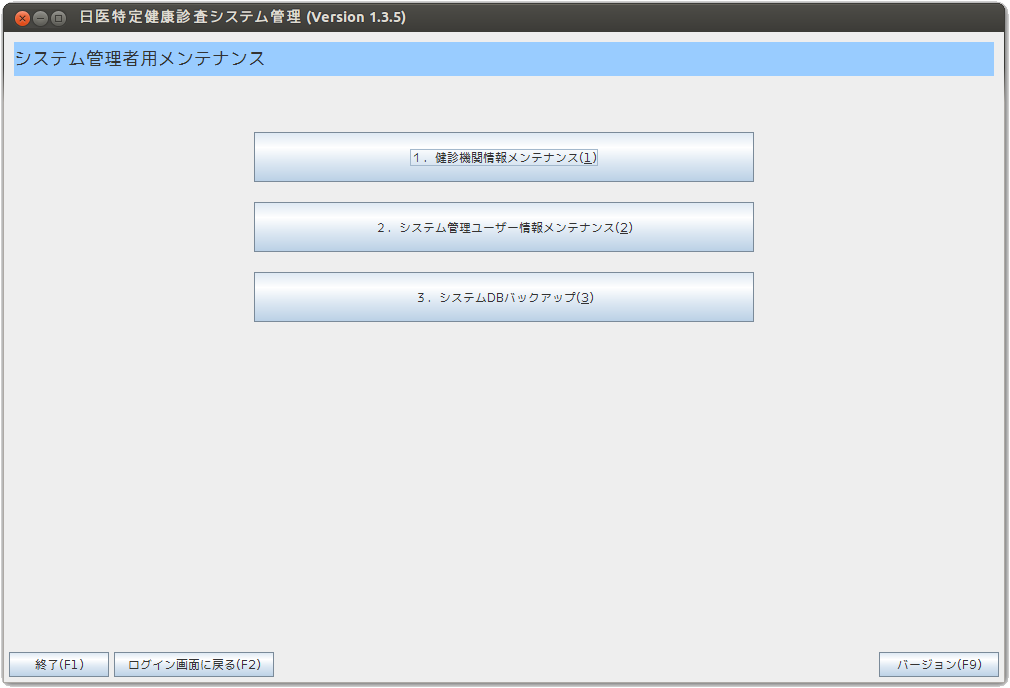Click the 終了(F1) button
Viewport: 1010px width, 688px height.
59,664
